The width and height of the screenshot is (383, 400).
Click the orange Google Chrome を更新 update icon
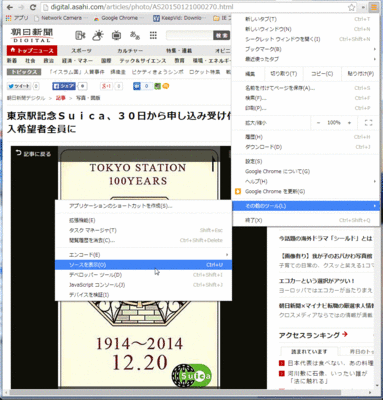tap(238, 191)
